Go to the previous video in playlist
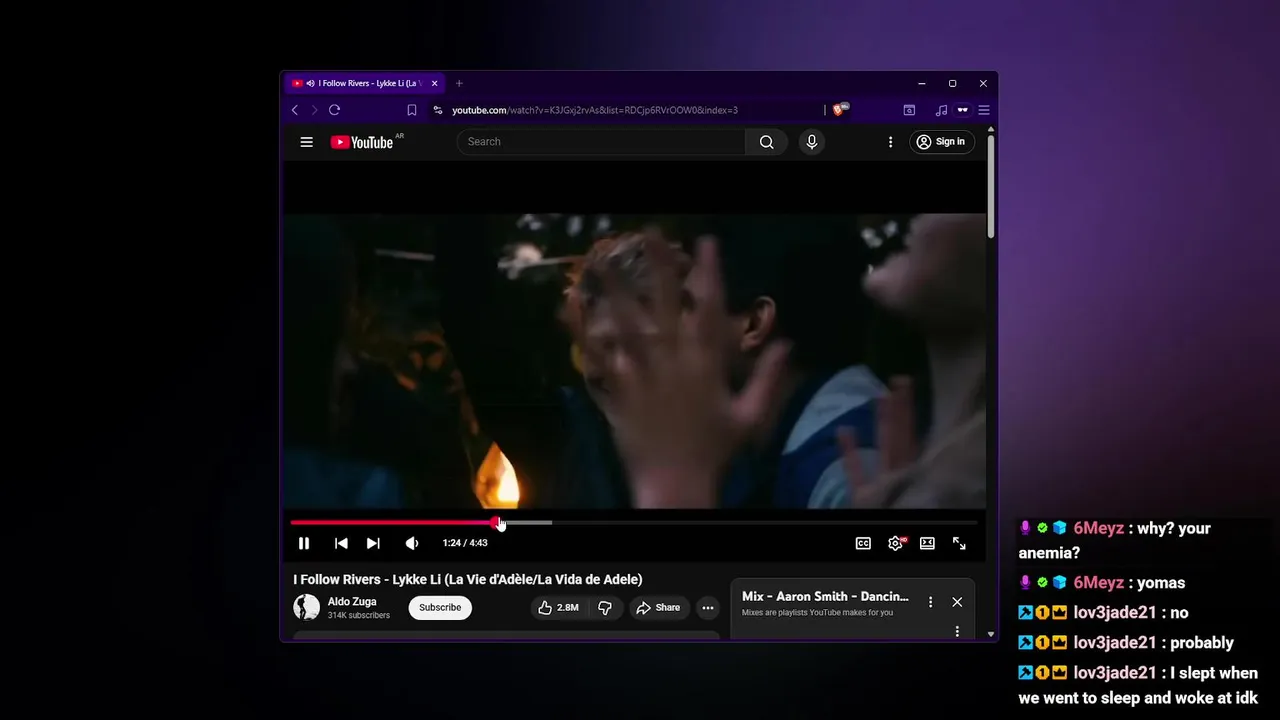 pyautogui.click(x=341, y=543)
